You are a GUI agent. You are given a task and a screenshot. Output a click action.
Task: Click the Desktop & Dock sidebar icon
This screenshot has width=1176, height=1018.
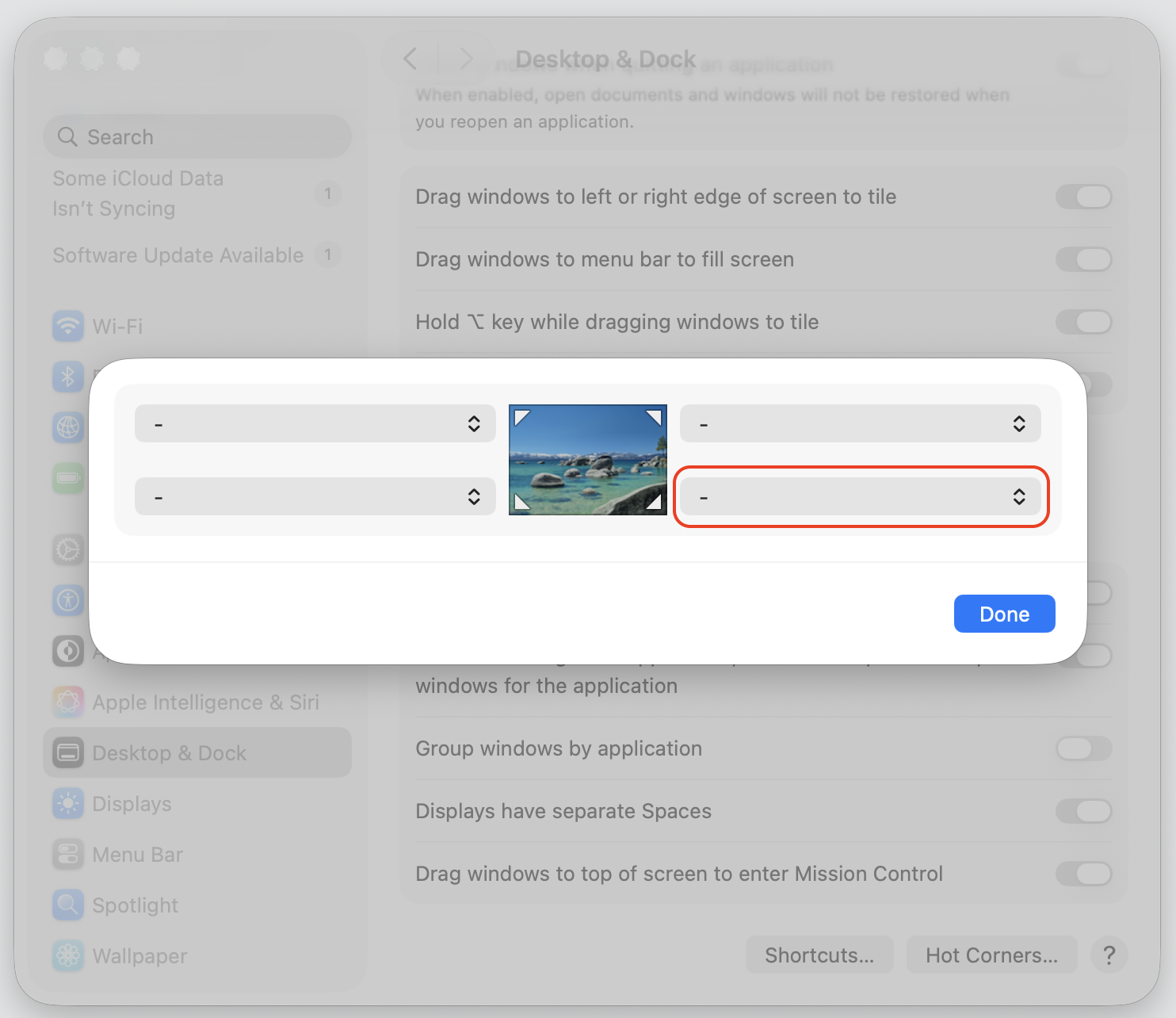pyautogui.click(x=68, y=752)
